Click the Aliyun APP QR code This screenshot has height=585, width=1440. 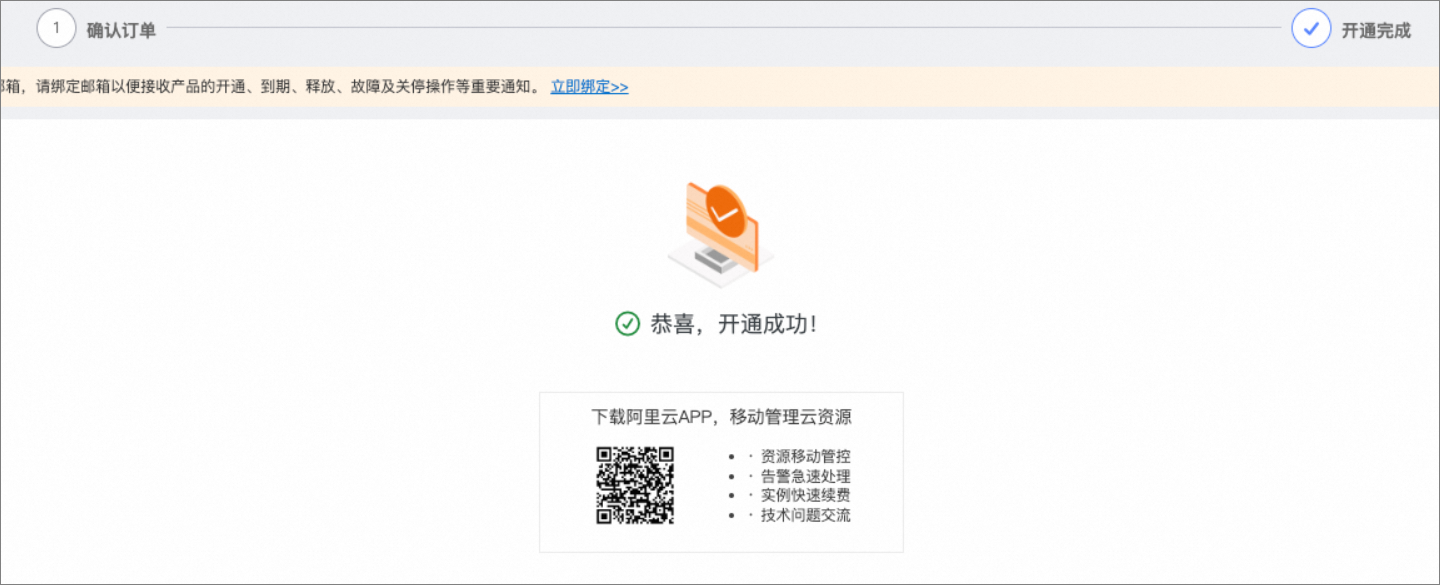[635, 485]
